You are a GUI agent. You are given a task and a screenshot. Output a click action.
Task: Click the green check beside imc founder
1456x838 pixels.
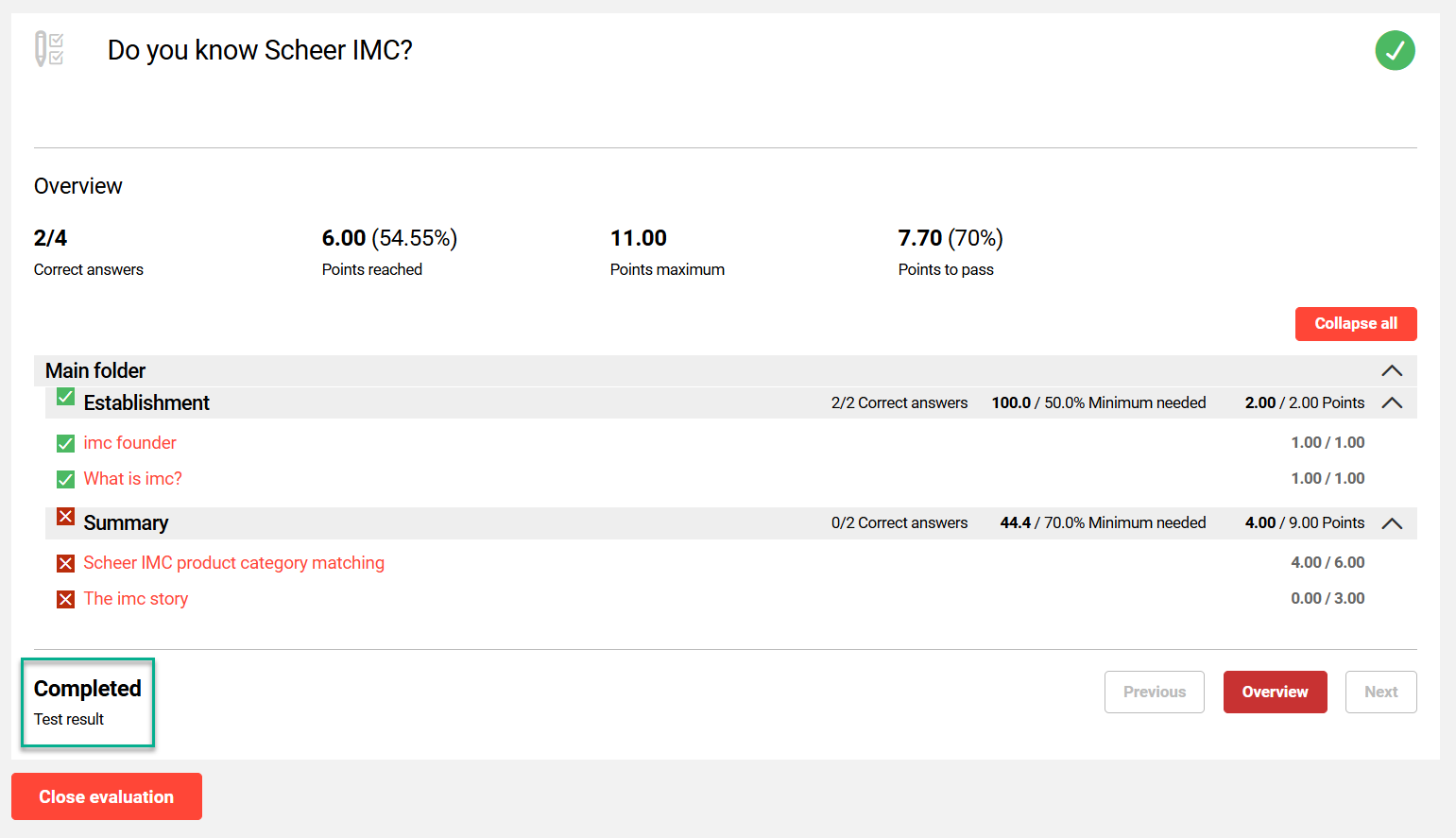pos(65,443)
